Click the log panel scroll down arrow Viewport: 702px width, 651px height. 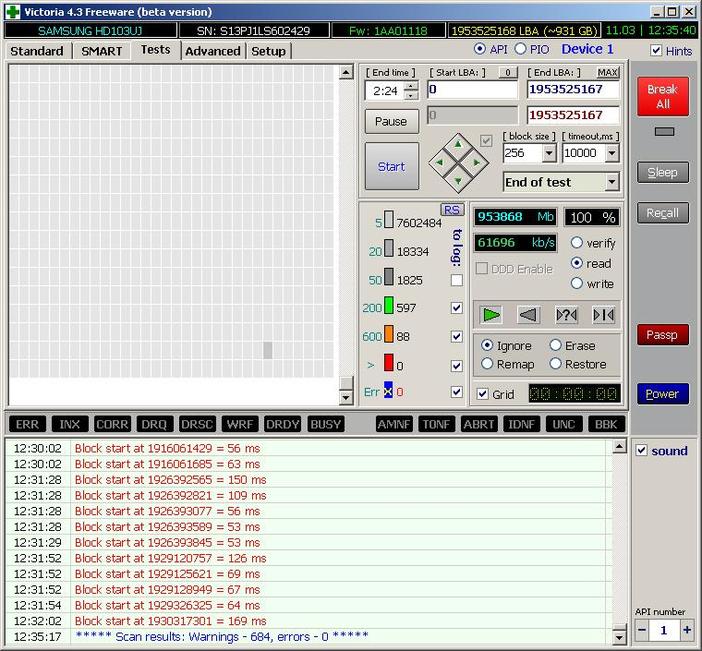pos(619,637)
